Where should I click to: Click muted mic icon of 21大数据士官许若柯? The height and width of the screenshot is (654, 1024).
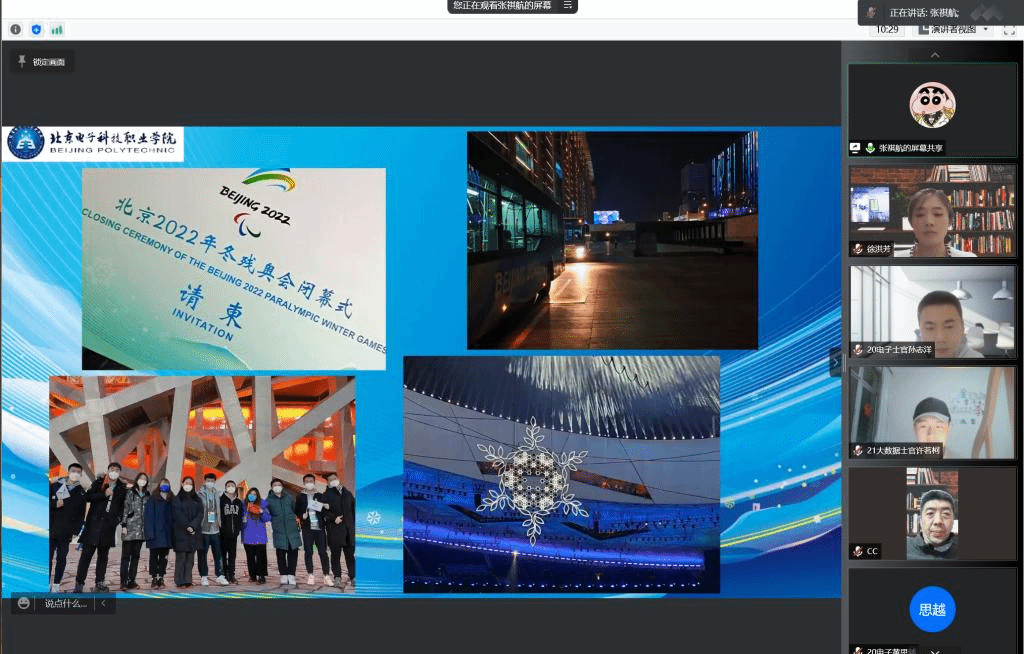[857, 450]
